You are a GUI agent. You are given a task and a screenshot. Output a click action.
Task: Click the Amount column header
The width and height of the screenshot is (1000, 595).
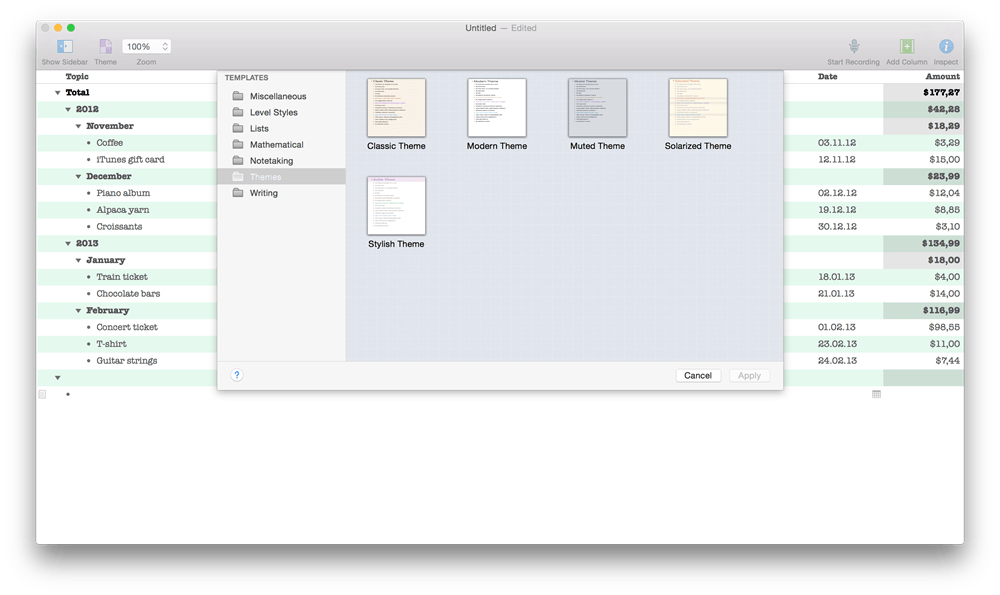(x=942, y=76)
